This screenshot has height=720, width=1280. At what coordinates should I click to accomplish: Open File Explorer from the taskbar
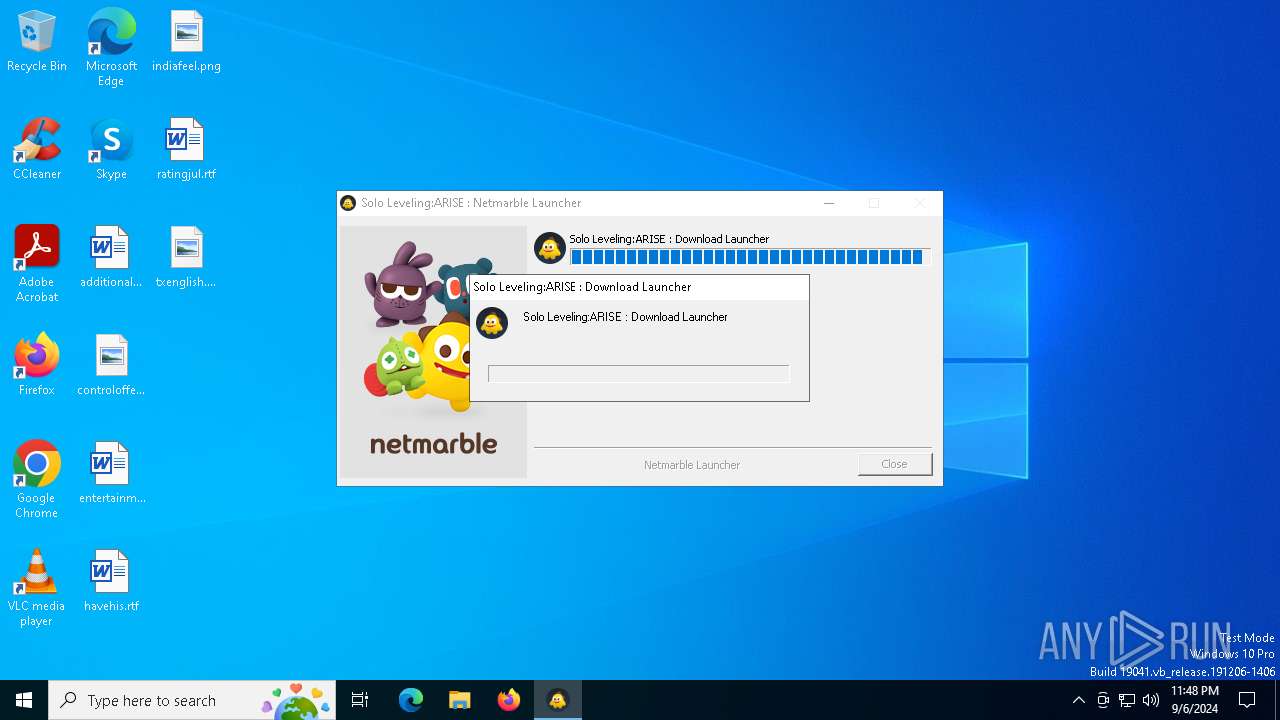[x=460, y=700]
